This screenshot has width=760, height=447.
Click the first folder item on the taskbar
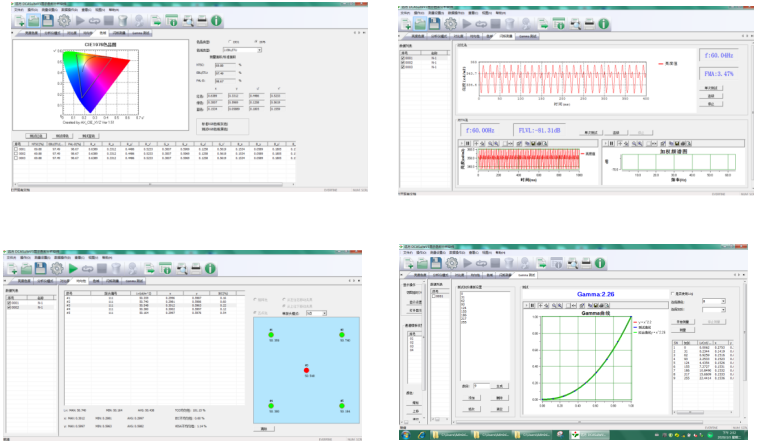(451, 435)
